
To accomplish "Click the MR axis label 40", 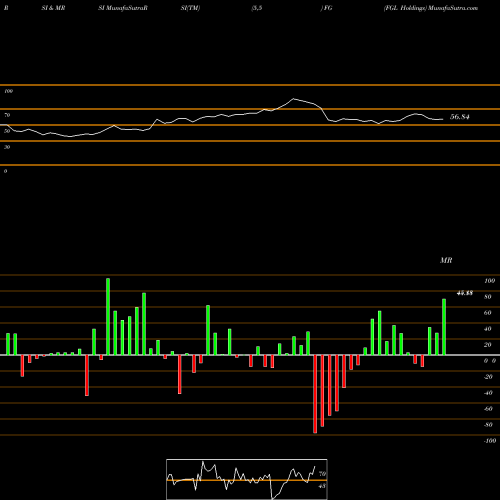I will coord(488,329).
